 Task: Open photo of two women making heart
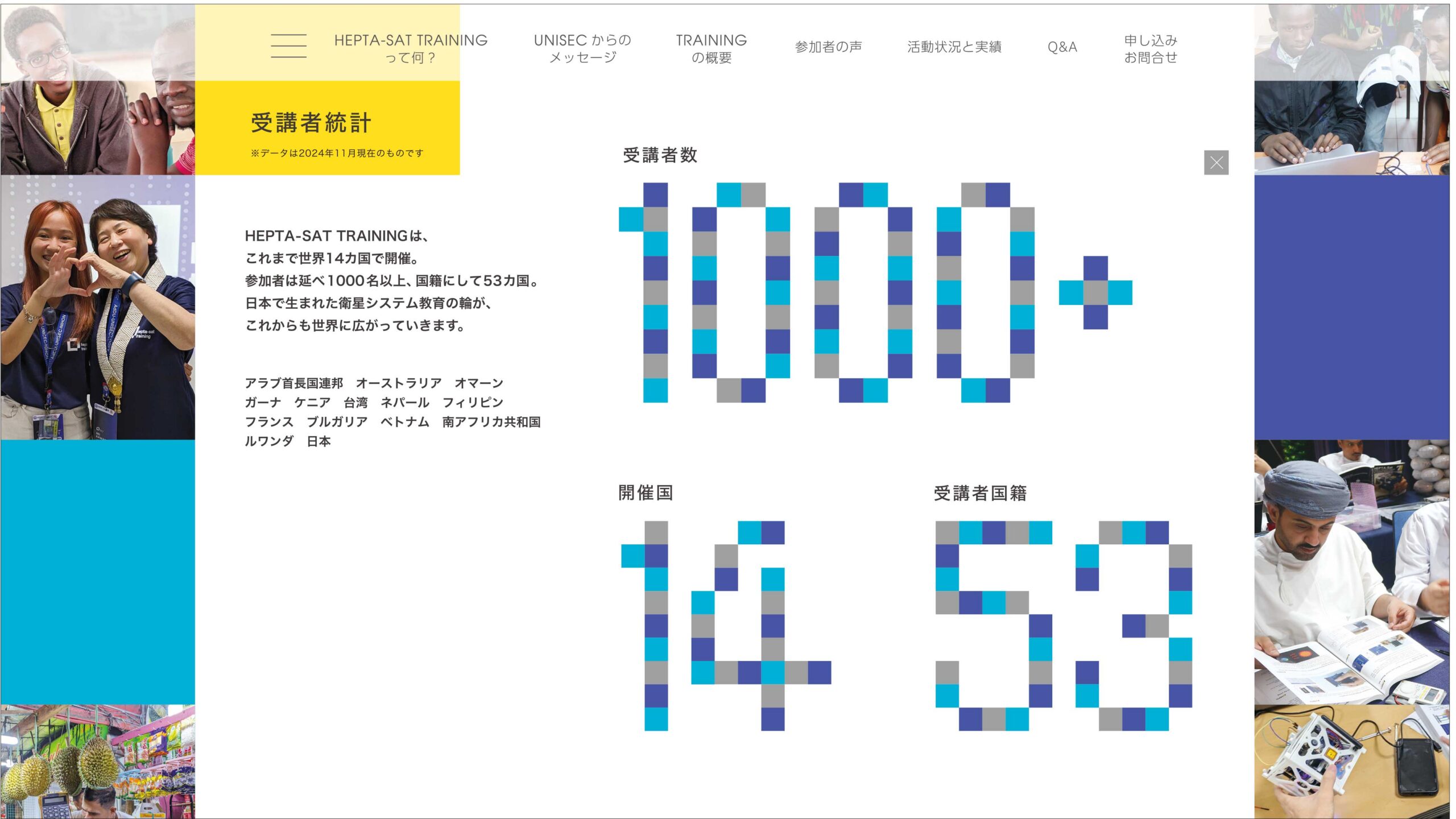click(x=98, y=307)
